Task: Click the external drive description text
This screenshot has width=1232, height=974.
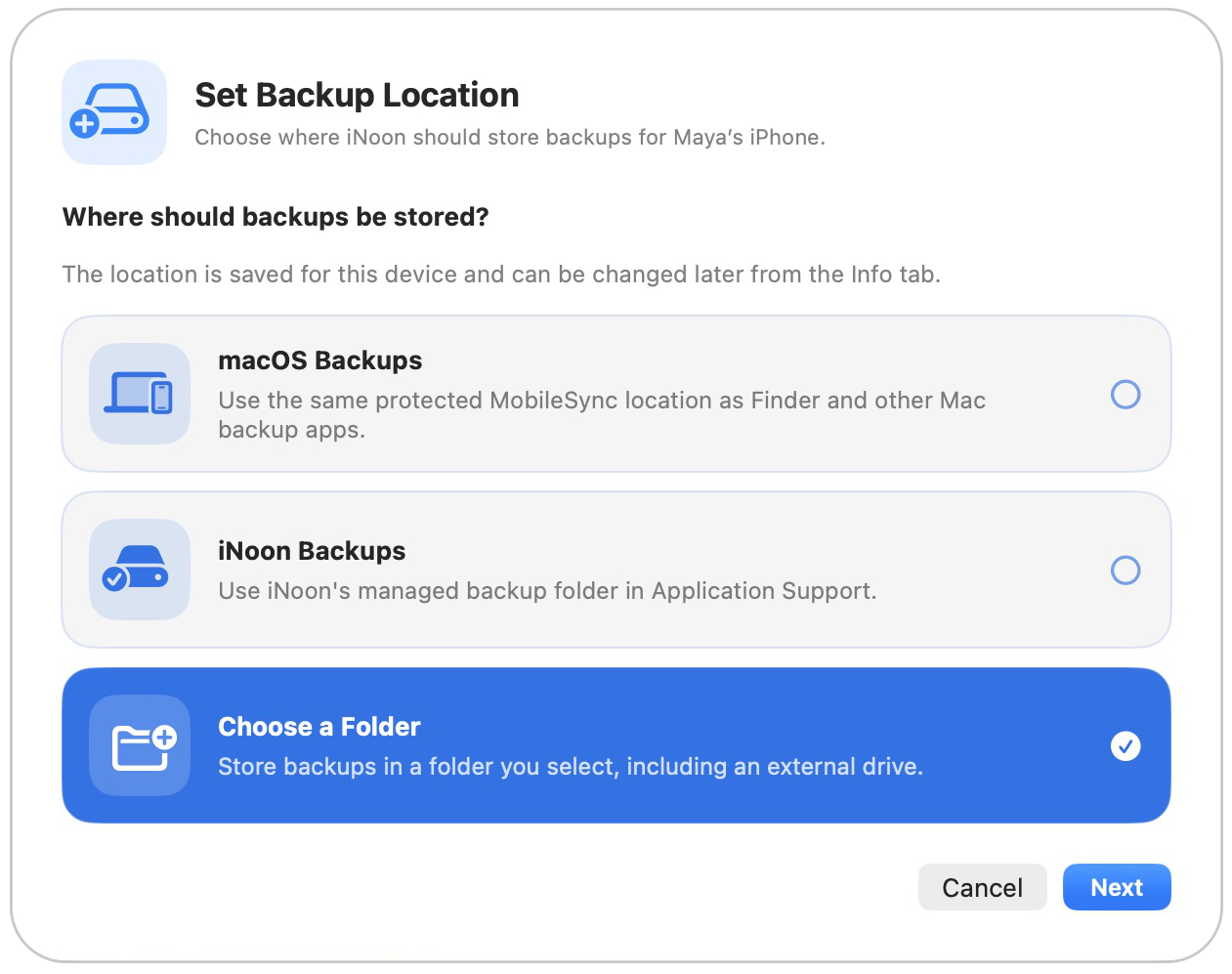Action: [x=571, y=767]
